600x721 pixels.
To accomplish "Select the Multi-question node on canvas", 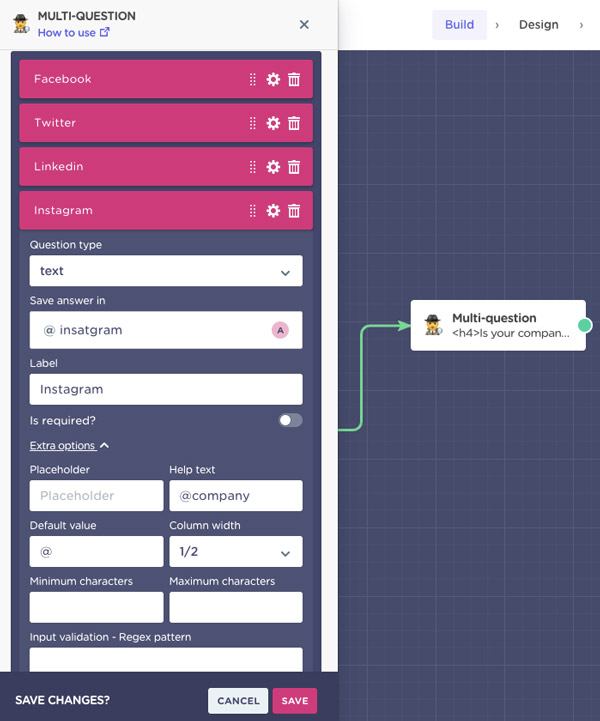I will 498,326.
